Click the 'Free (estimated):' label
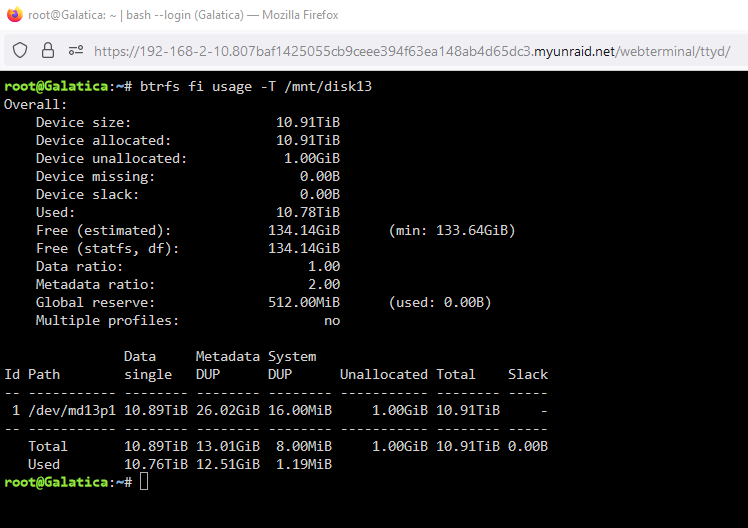The width and height of the screenshot is (748, 528). click(x=104, y=230)
